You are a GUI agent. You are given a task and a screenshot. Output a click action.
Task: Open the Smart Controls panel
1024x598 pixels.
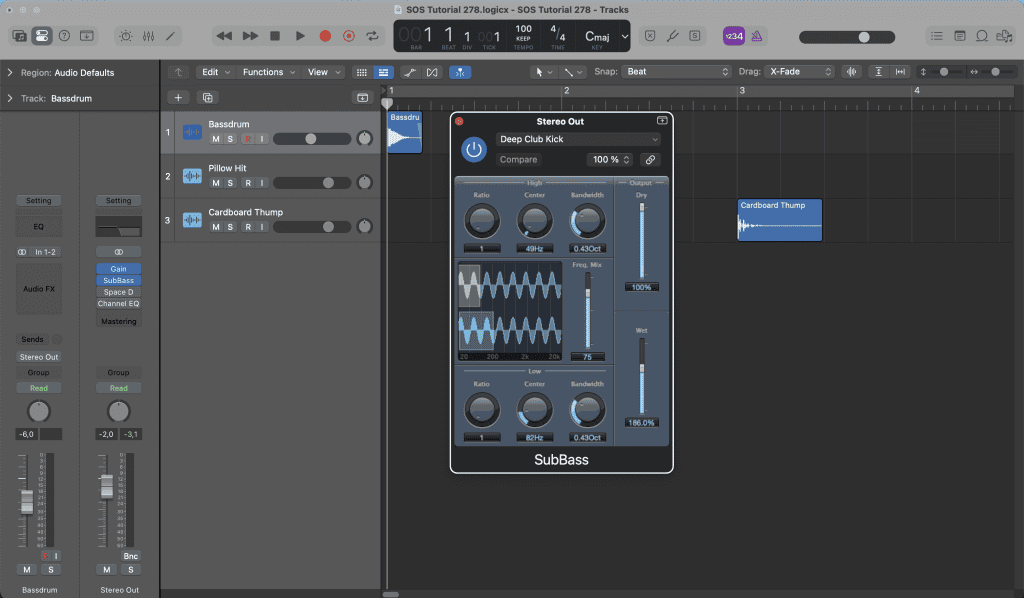[125, 36]
